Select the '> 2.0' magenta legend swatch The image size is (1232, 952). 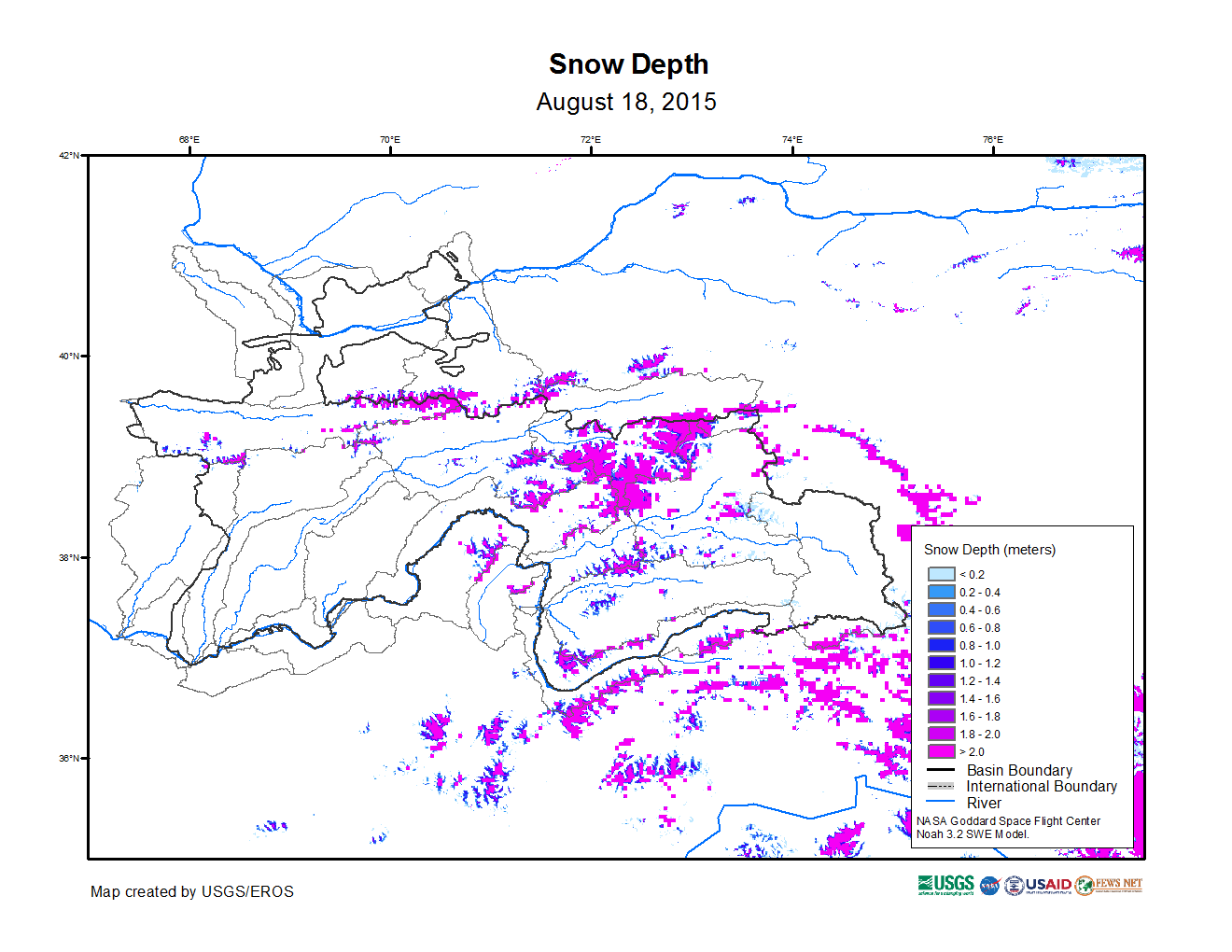click(941, 752)
